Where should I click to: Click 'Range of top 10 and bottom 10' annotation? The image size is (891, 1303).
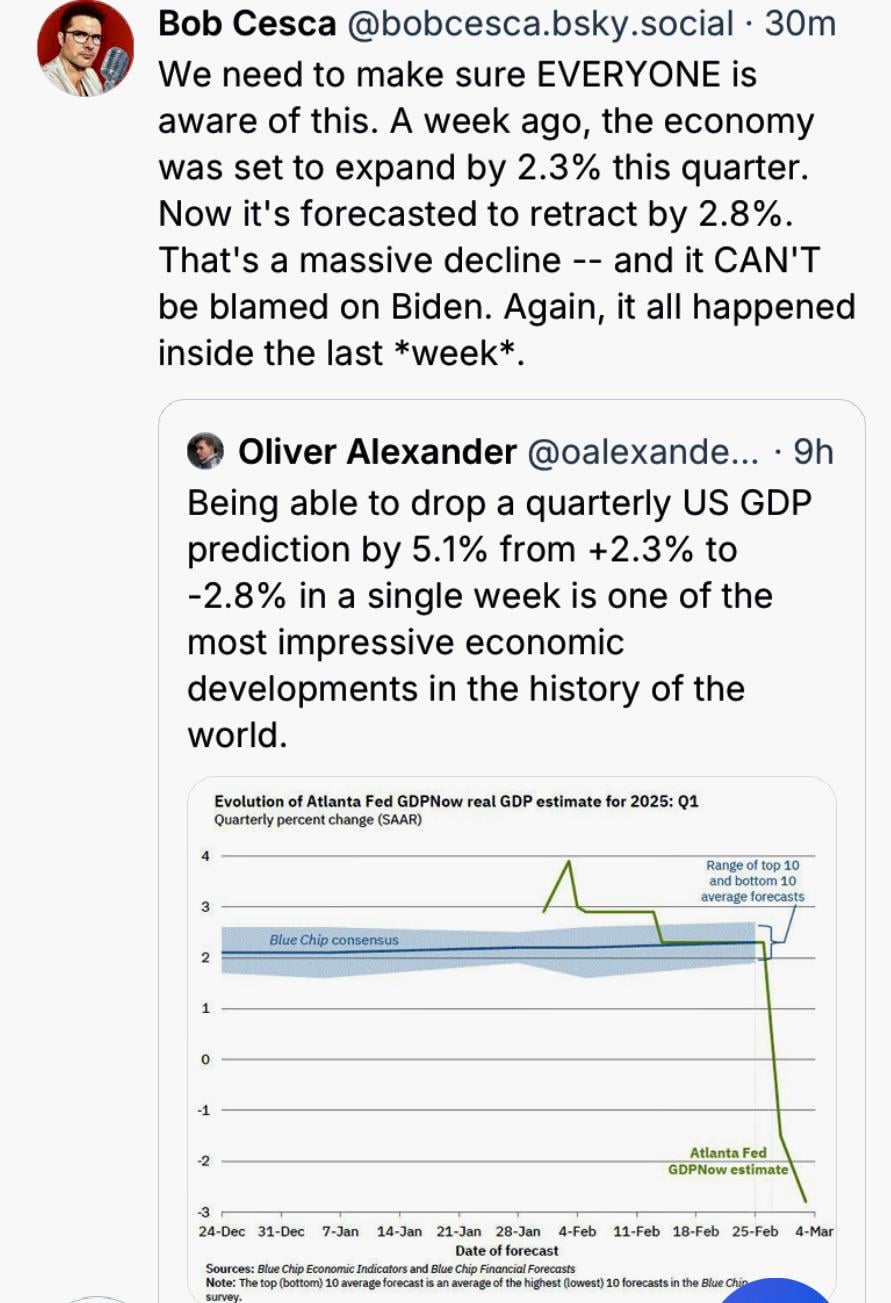(753, 880)
